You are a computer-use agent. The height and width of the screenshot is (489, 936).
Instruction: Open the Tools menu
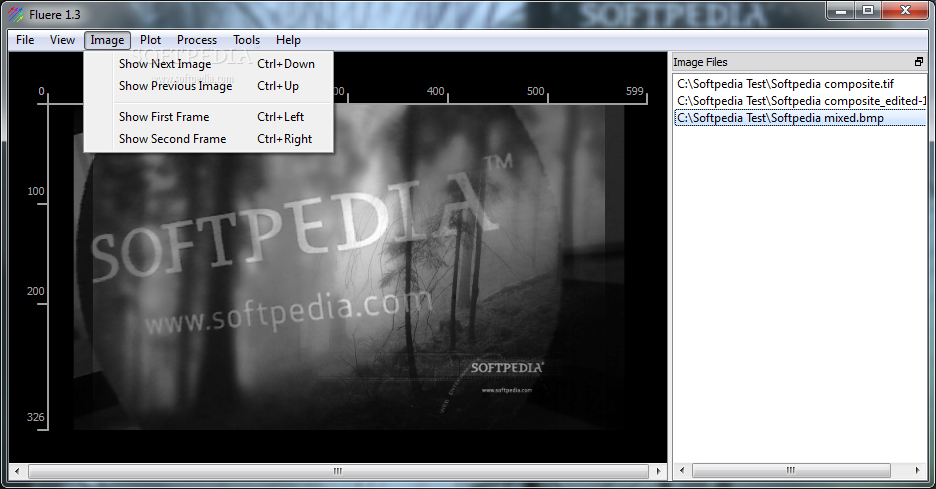pos(247,40)
